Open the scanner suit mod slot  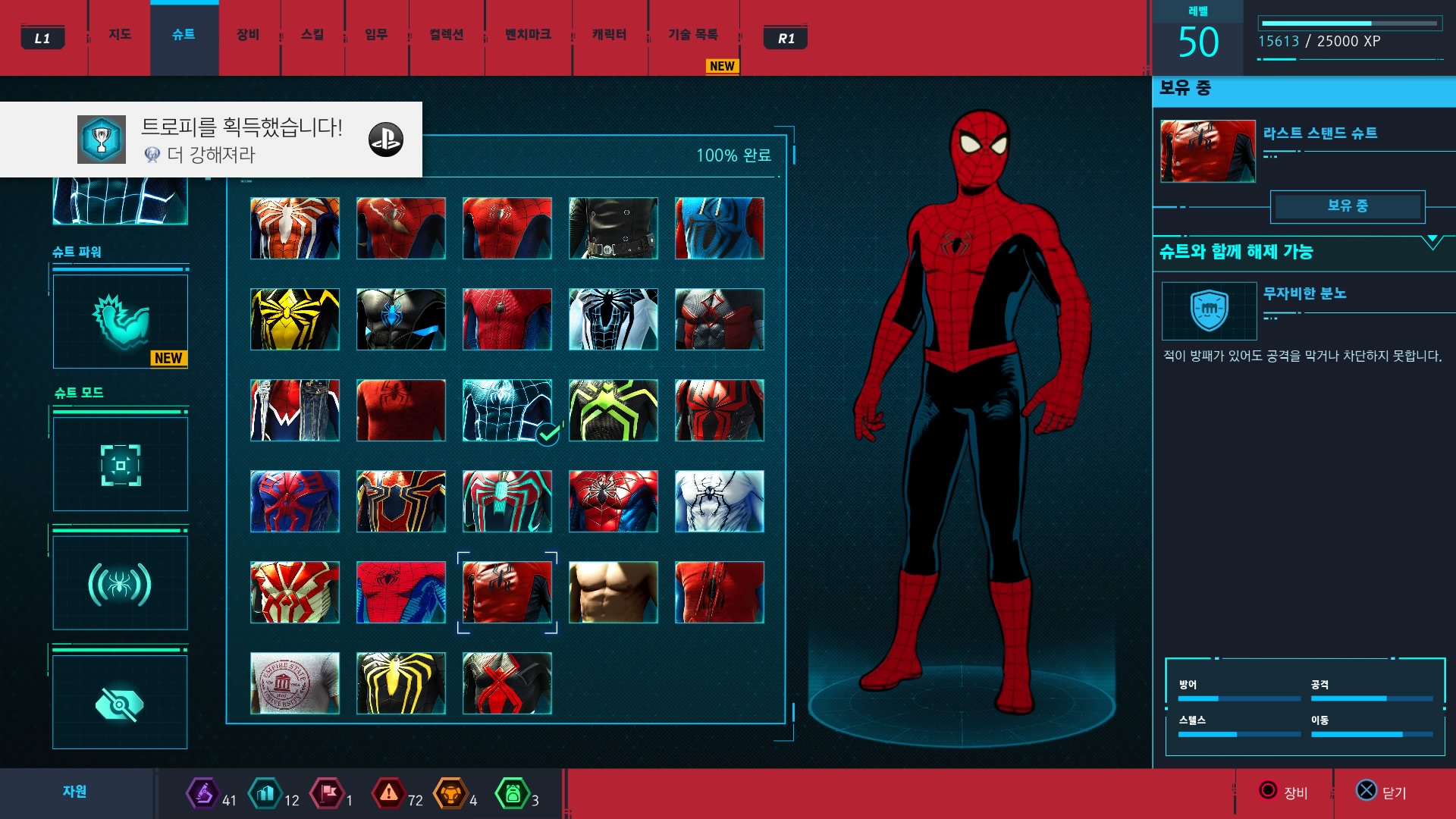point(120,464)
